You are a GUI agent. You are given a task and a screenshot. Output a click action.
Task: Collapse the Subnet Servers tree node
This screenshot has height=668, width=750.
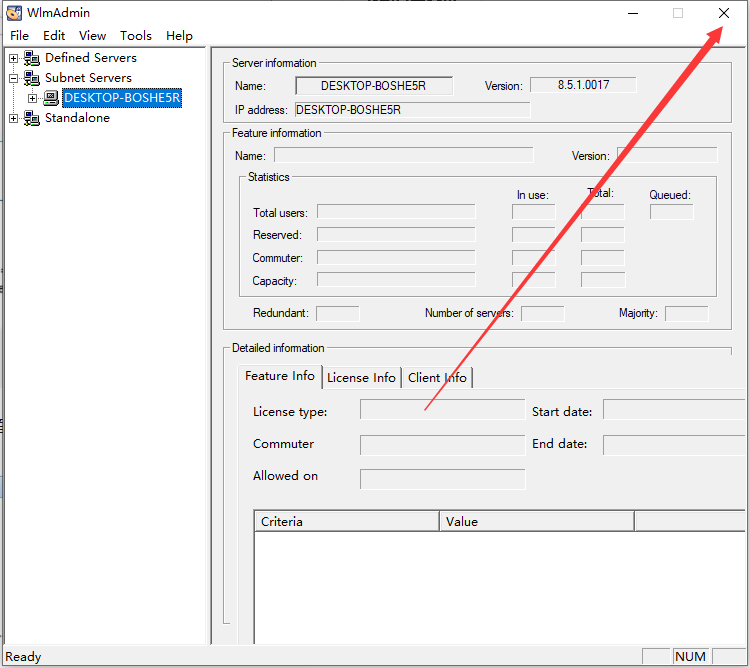13,78
